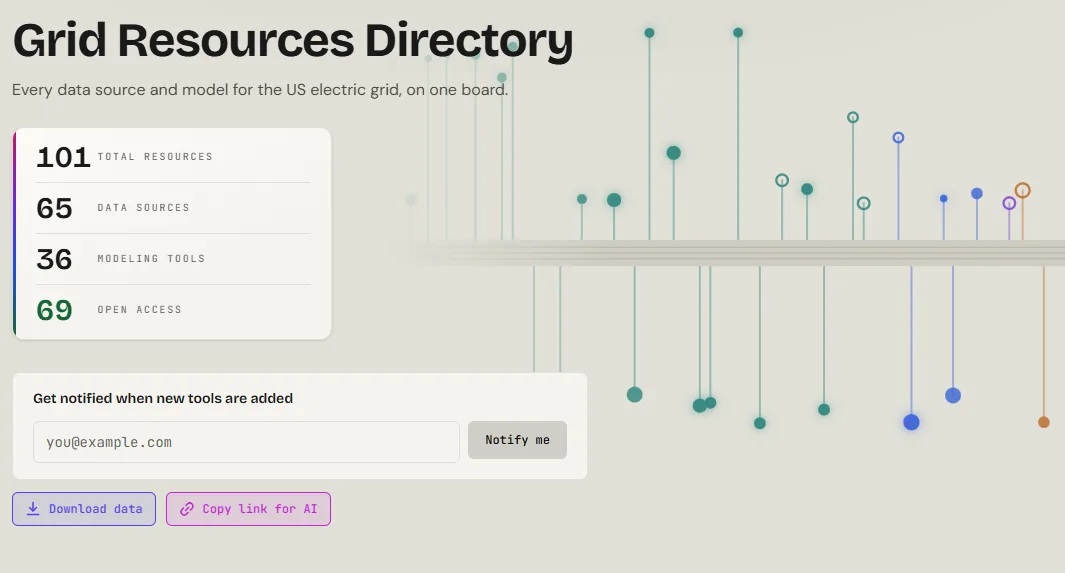Select the 65 data sources stat
The height and width of the screenshot is (573, 1065).
coord(173,208)
